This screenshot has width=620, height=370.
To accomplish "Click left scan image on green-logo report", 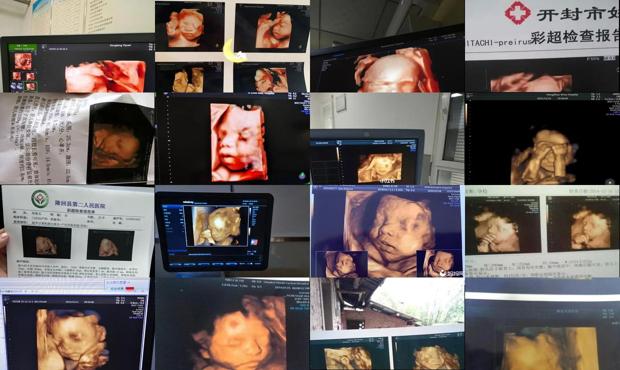I will [x=47, y=242].
